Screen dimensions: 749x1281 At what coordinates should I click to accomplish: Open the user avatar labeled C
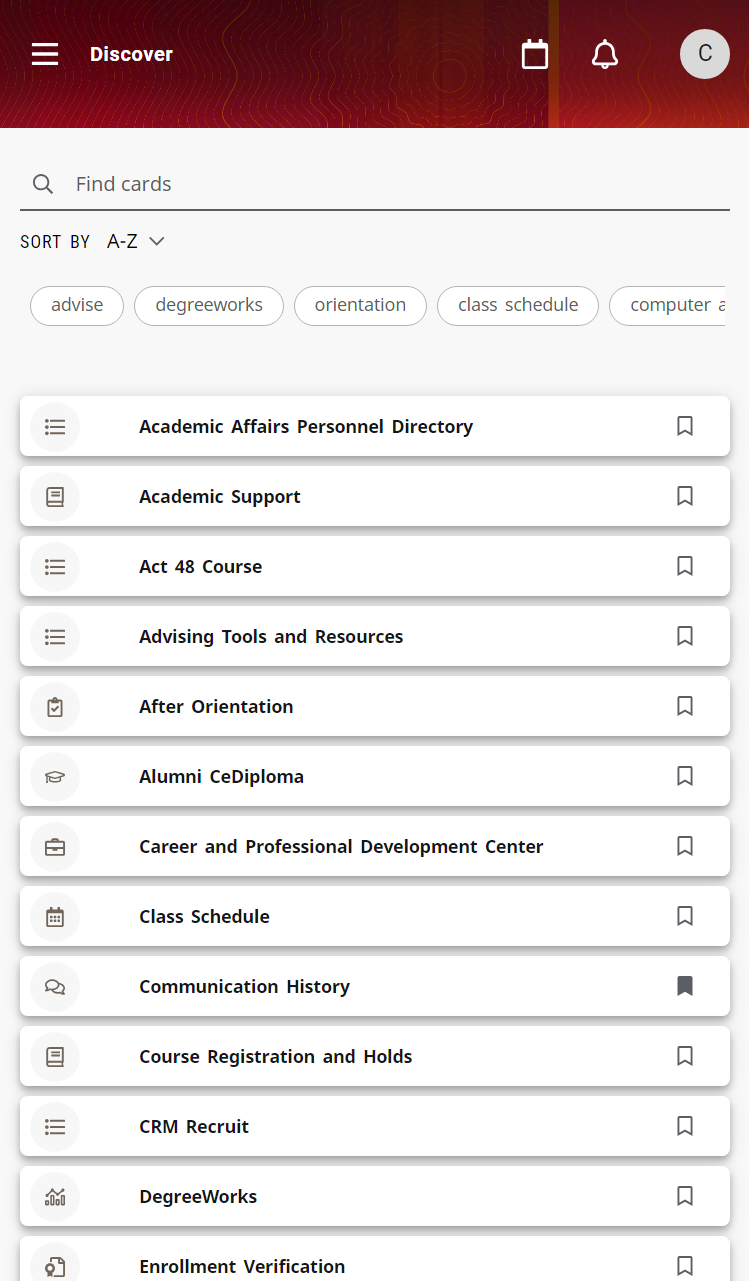pyautogui.click(x=705, y=54)
